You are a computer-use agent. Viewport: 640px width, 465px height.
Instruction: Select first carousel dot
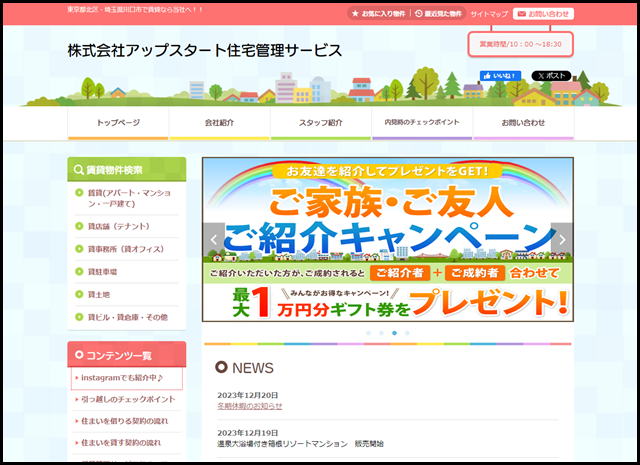pos(369,333)
